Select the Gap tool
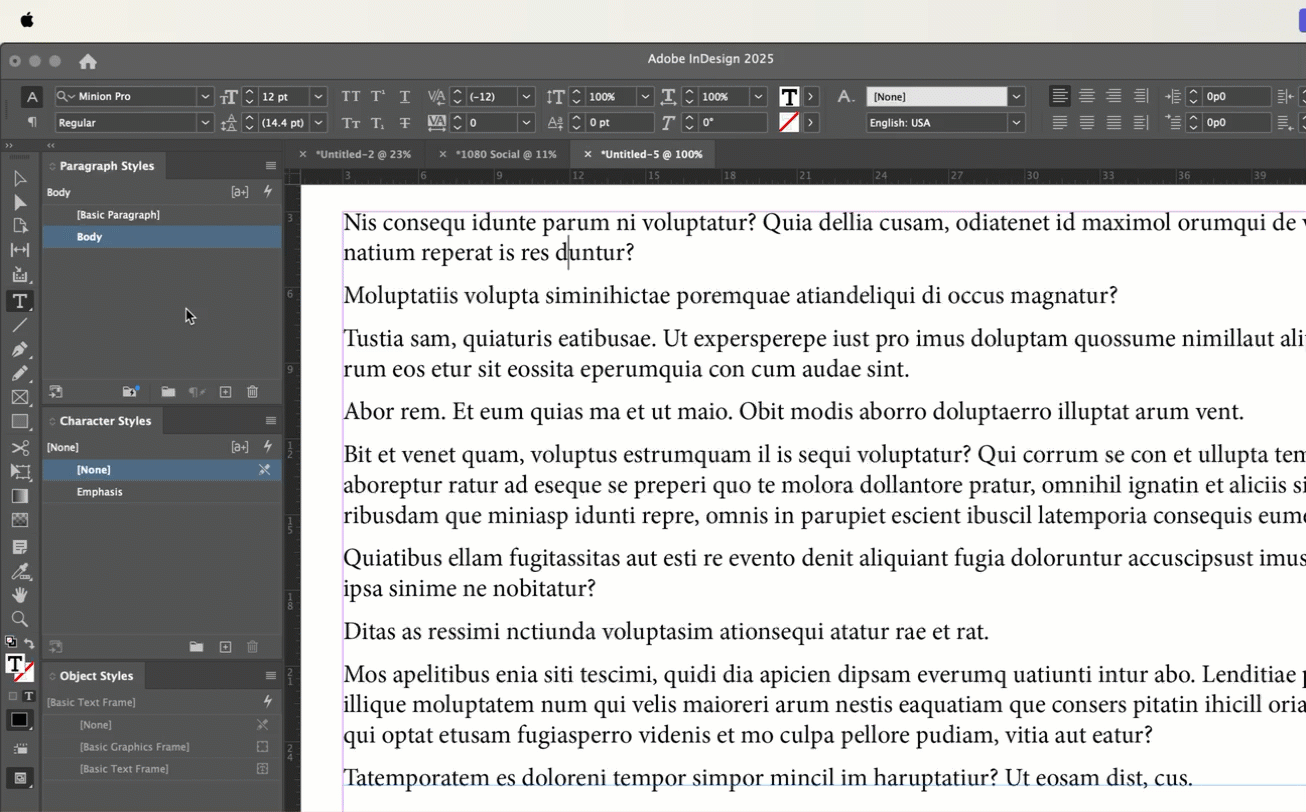This screenshot has width=1306, height=812. pyautogui.click(x=19, y=251)
